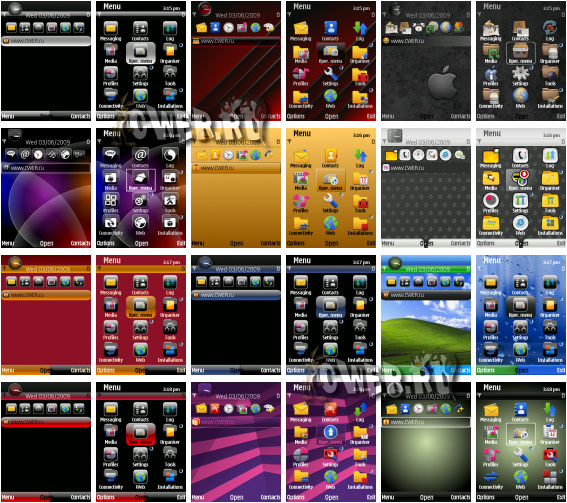
Task: Click the Apple logo wallpaper thumbnail
Action: point(426,61)
